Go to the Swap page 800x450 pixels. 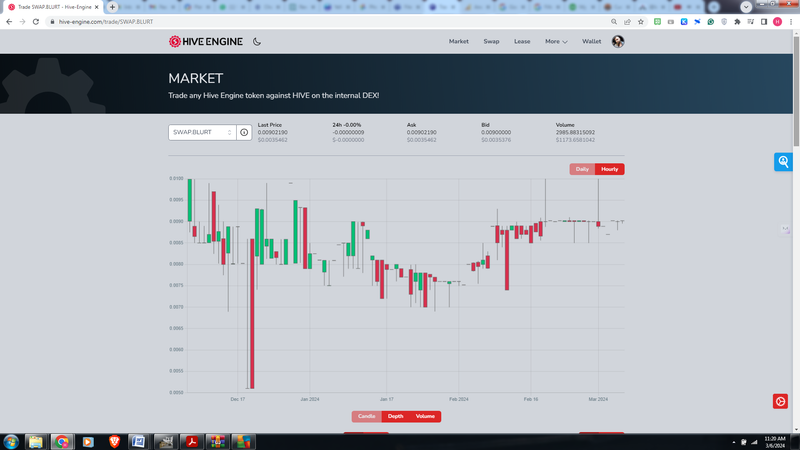coord(491,42)
